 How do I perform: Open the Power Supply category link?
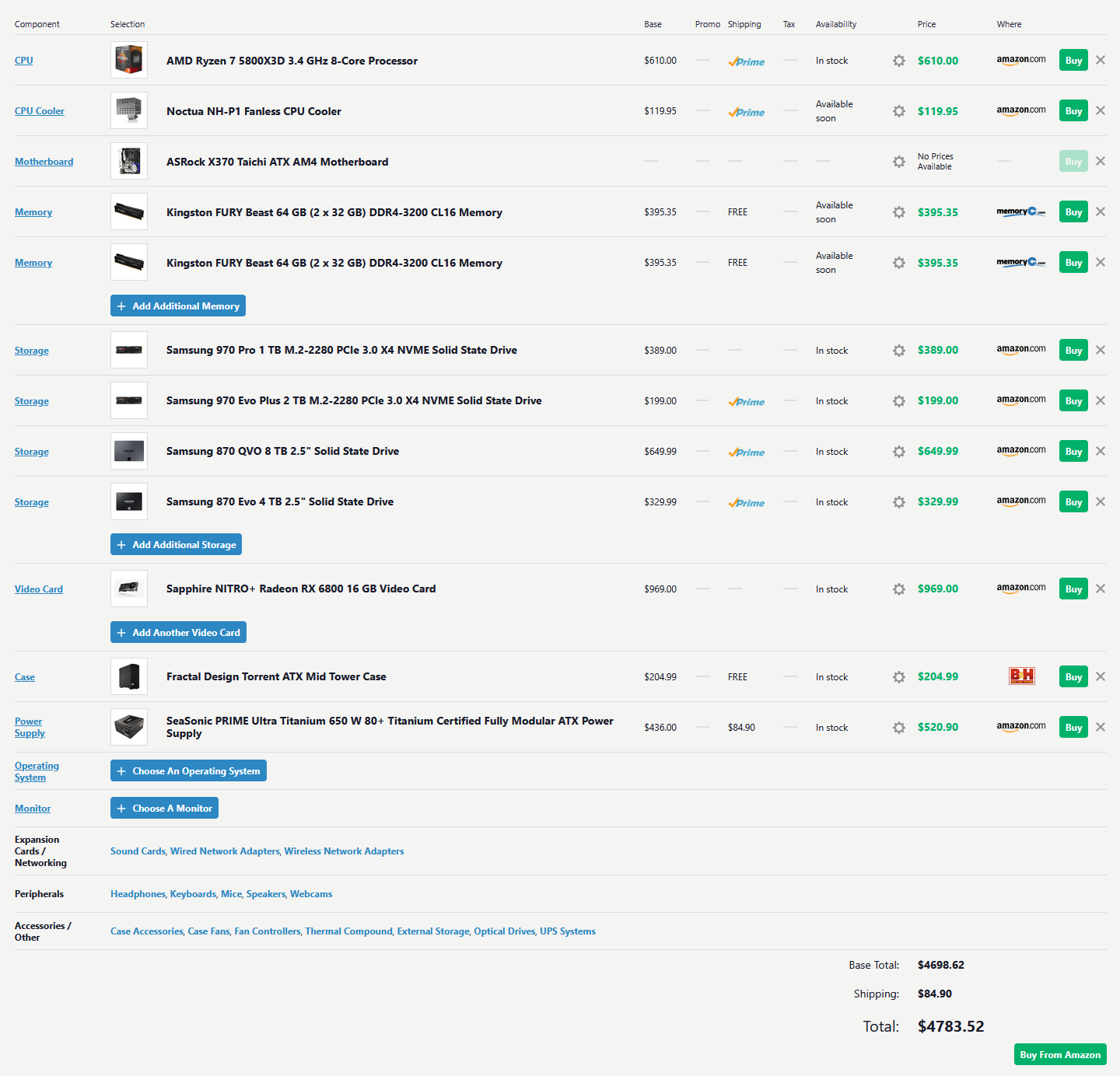pos(30,727)
